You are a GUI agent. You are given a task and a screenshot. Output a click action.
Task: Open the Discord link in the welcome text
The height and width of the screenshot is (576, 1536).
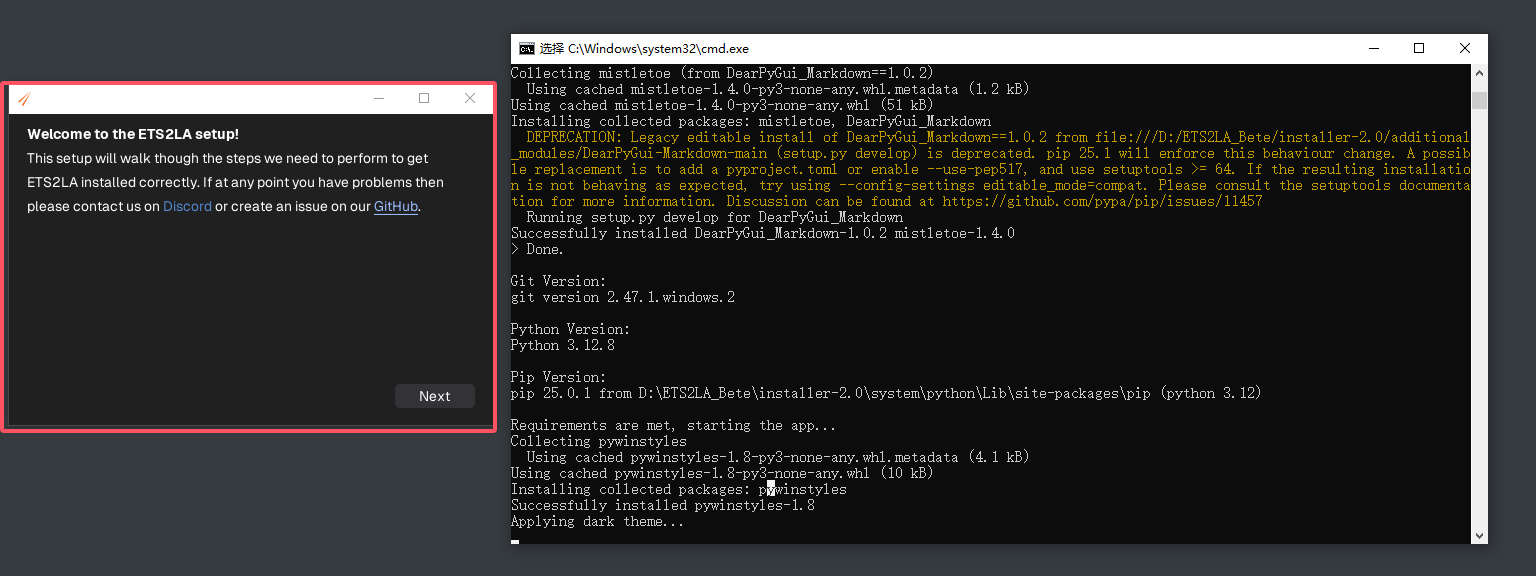click(188, 206)
